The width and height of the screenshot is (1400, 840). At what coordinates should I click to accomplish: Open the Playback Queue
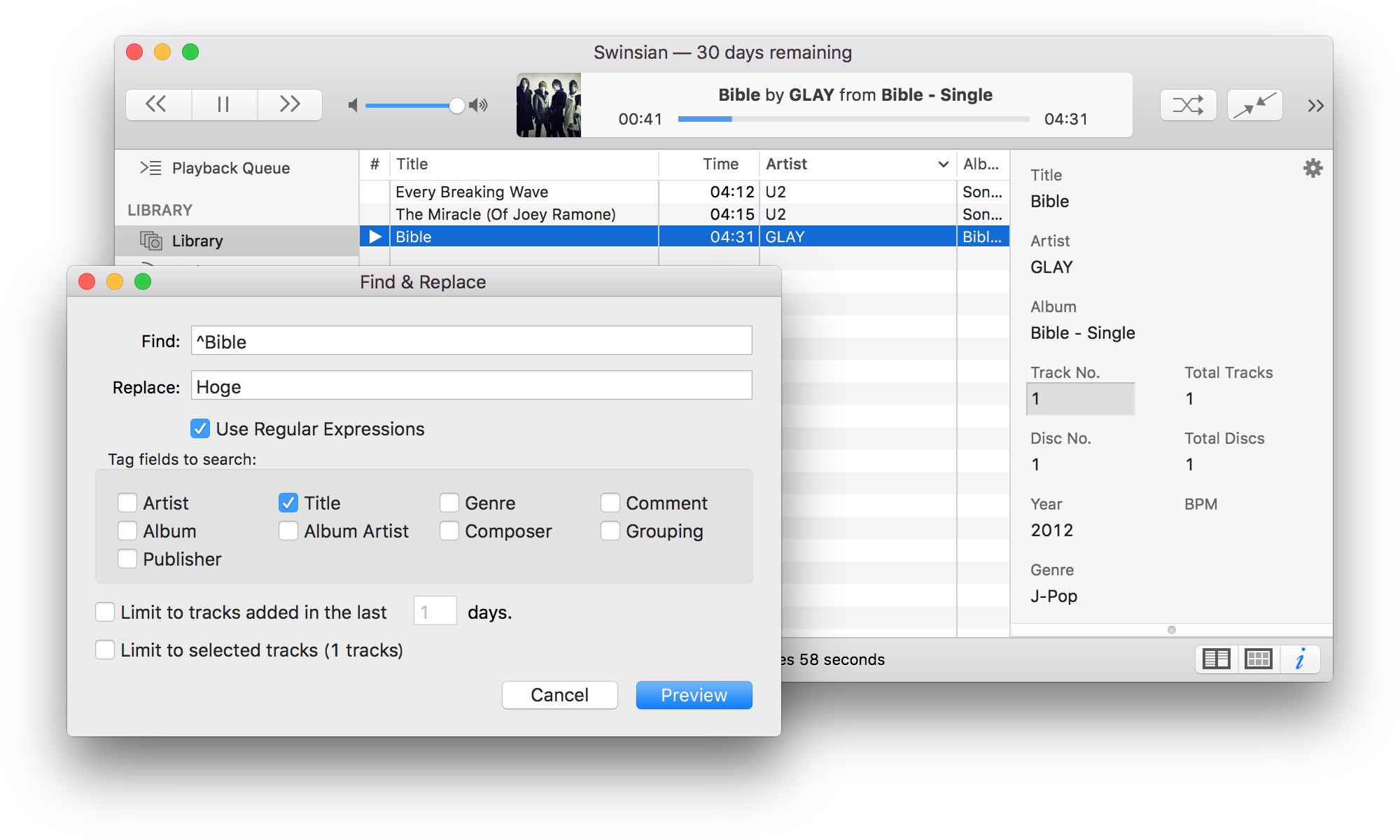(230, 168)
